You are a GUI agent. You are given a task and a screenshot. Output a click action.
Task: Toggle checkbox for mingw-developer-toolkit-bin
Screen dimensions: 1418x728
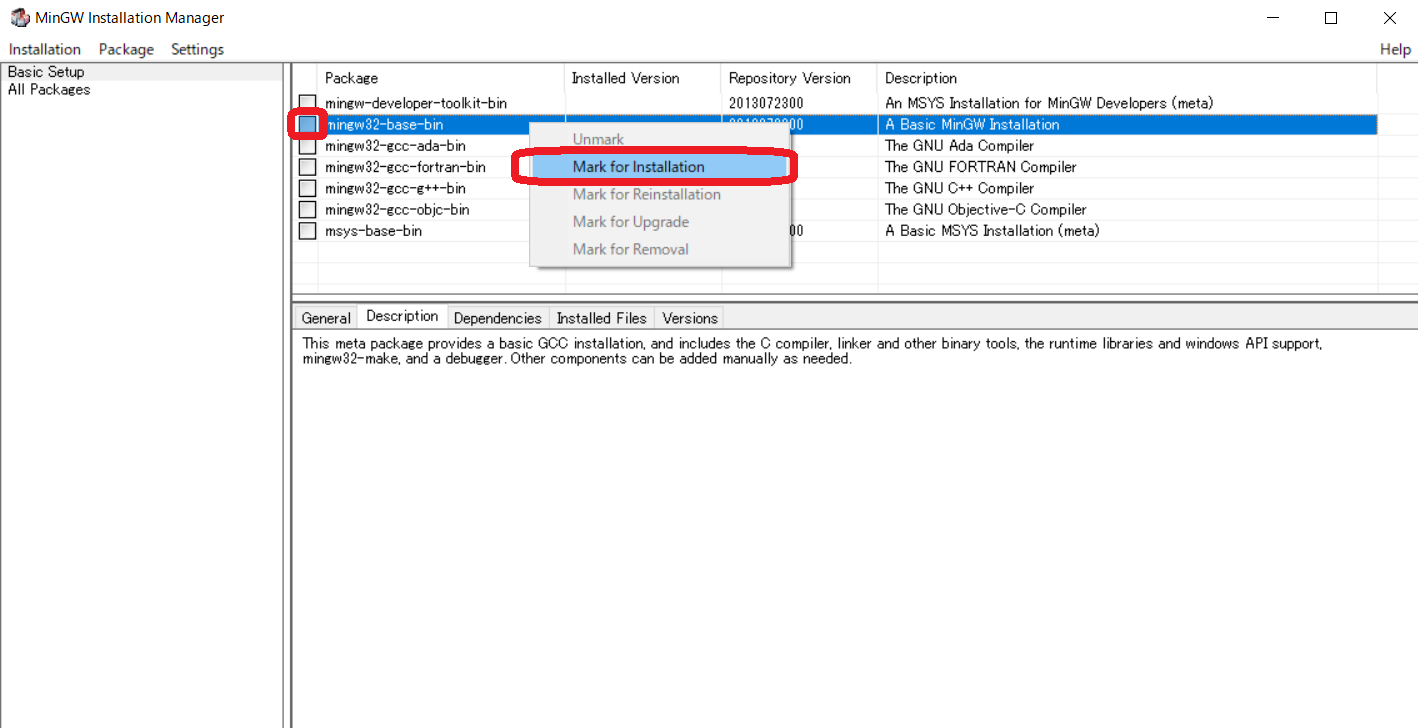click(x=308, y=103)
